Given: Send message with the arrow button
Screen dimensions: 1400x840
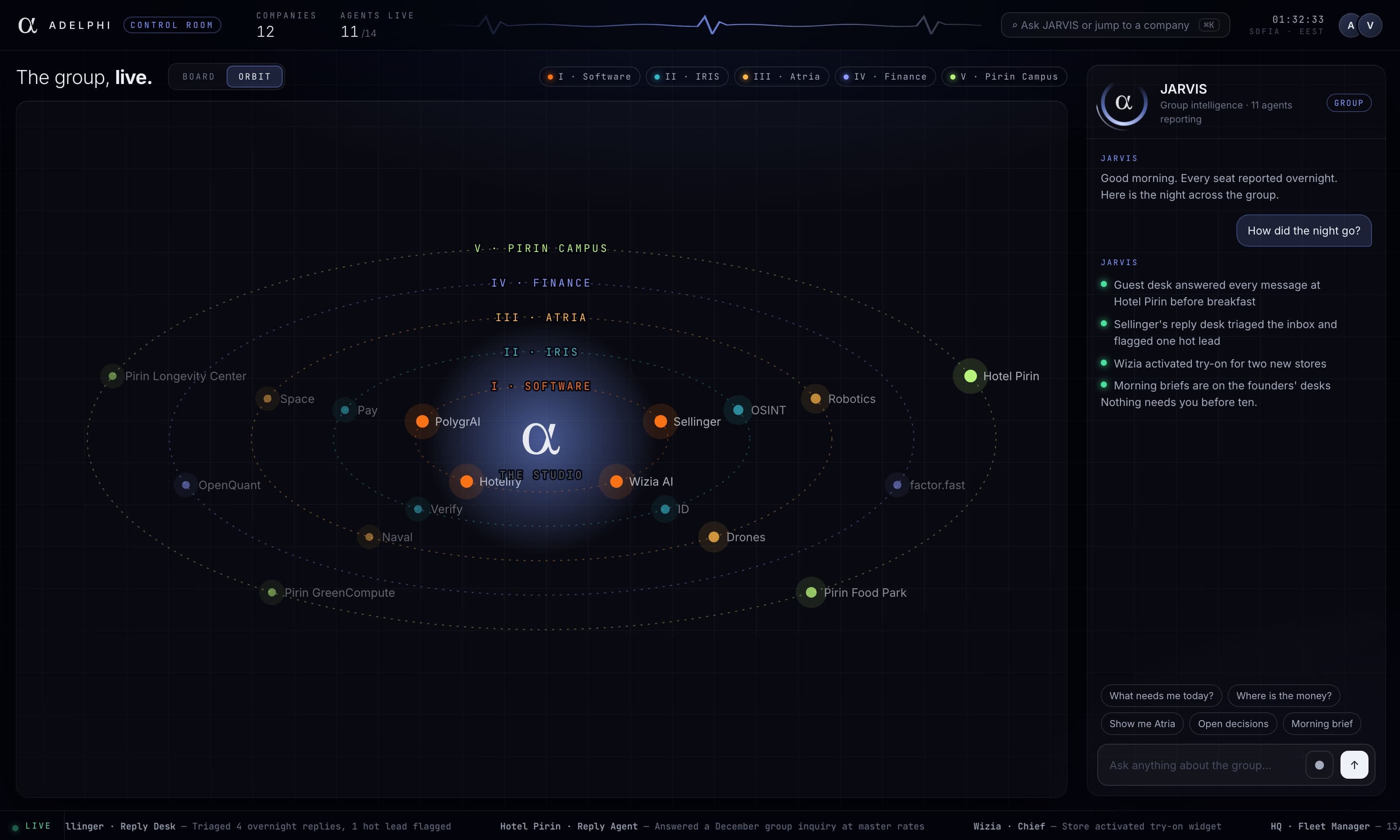Looking at the screenshot, I should (1354, 765).
